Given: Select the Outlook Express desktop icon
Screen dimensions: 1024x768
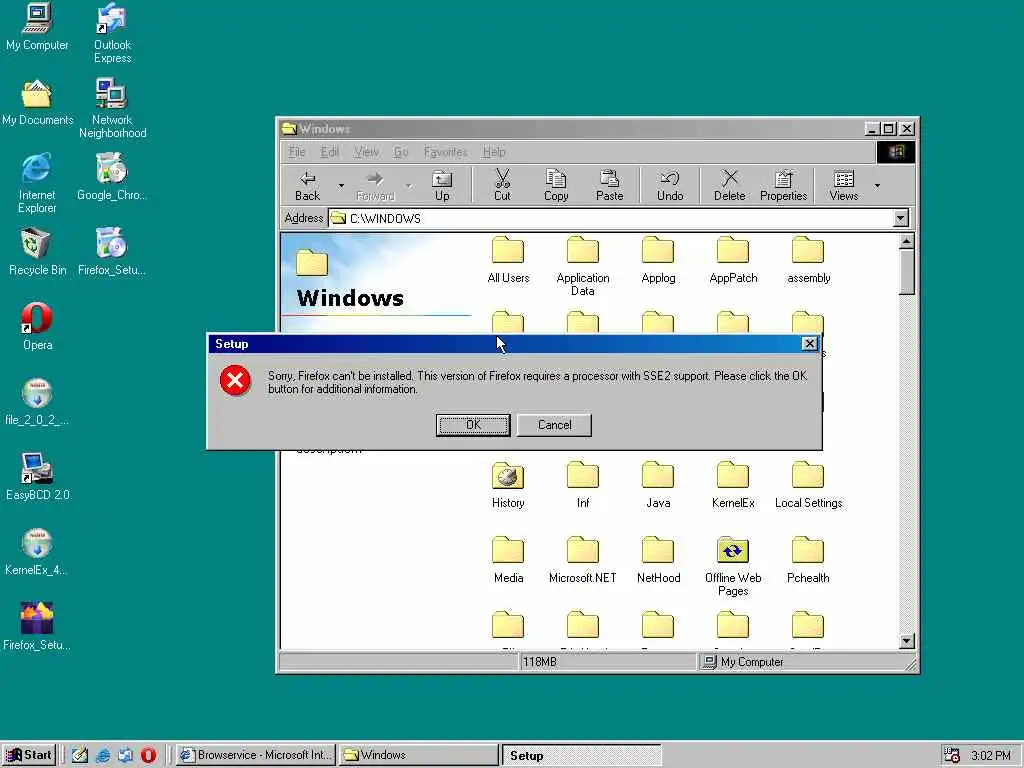Looking at the screenshot, I should coord(112,33).
